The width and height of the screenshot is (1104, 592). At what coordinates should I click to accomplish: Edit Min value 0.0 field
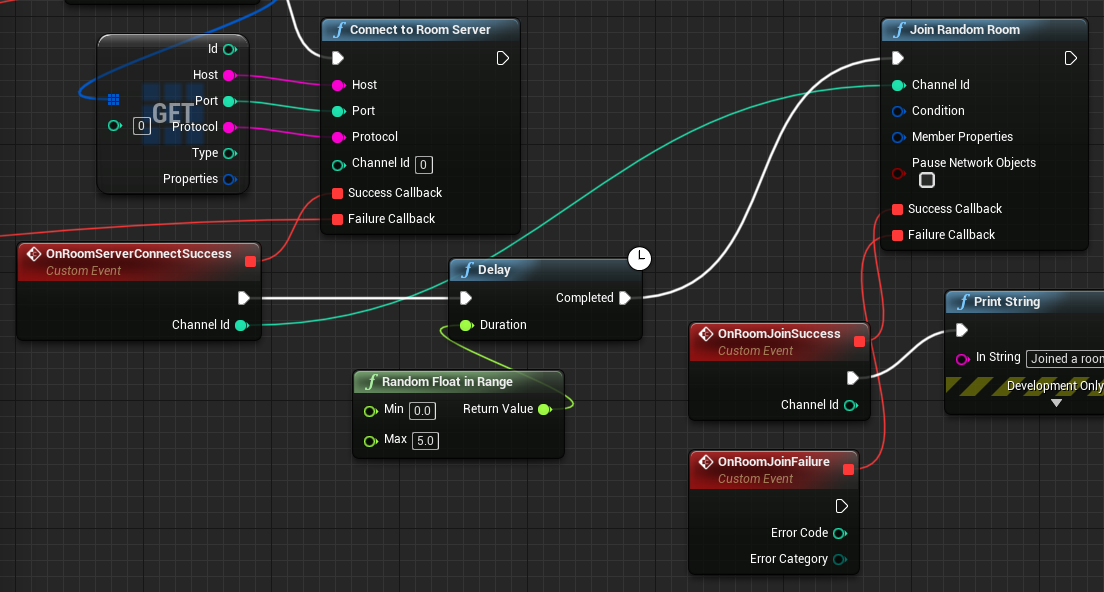(x=422, y=410)
